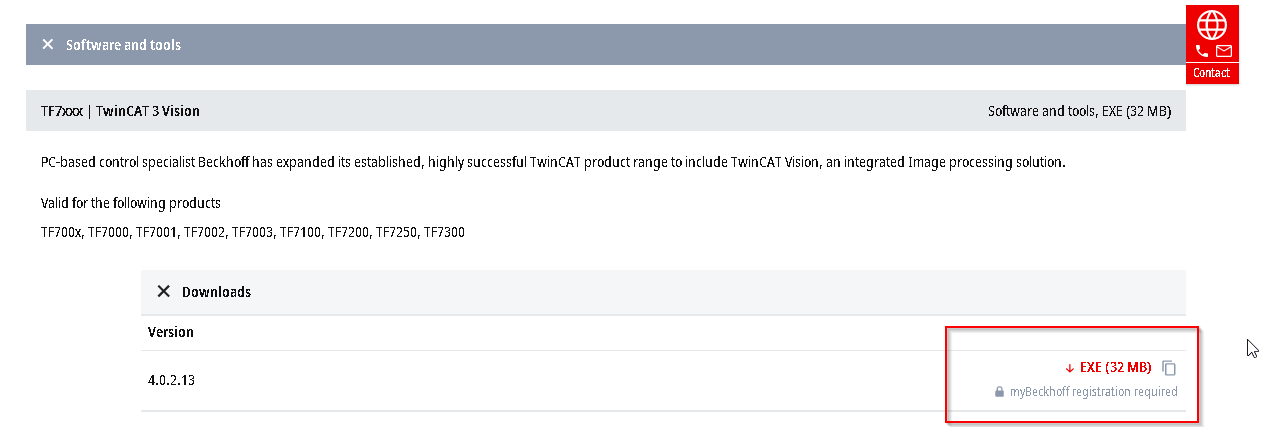Screen dimensions: 1262x427
Task: Copy download link with copy icon
Action: click(x=1169, y=368)
